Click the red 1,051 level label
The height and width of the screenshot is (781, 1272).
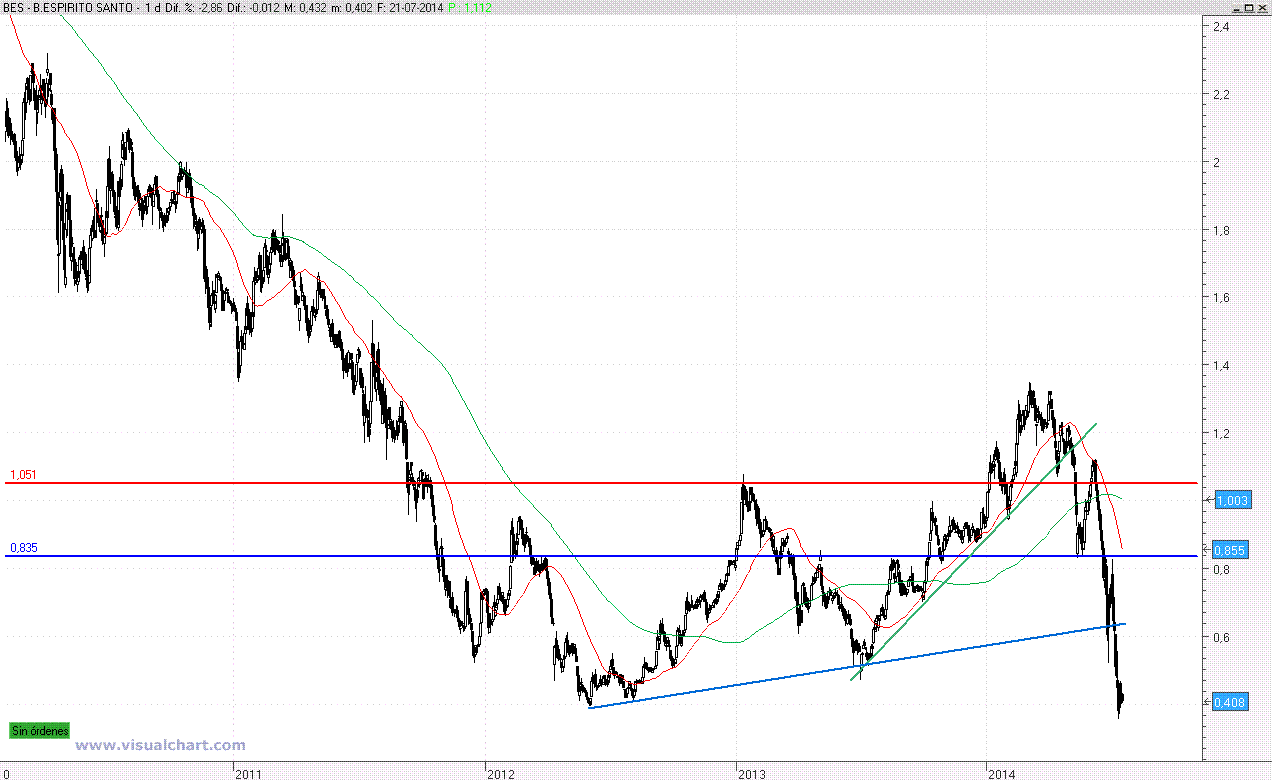[x=23, y=475]
